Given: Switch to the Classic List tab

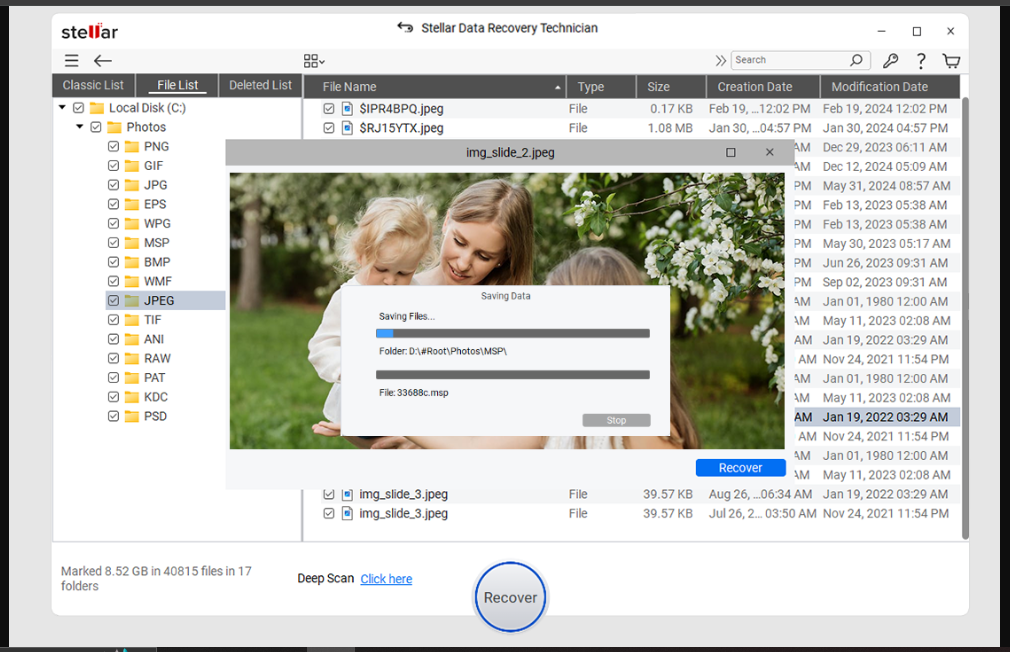Looking at the screenshot, I should pyautogui.click(x=93, y=85).
